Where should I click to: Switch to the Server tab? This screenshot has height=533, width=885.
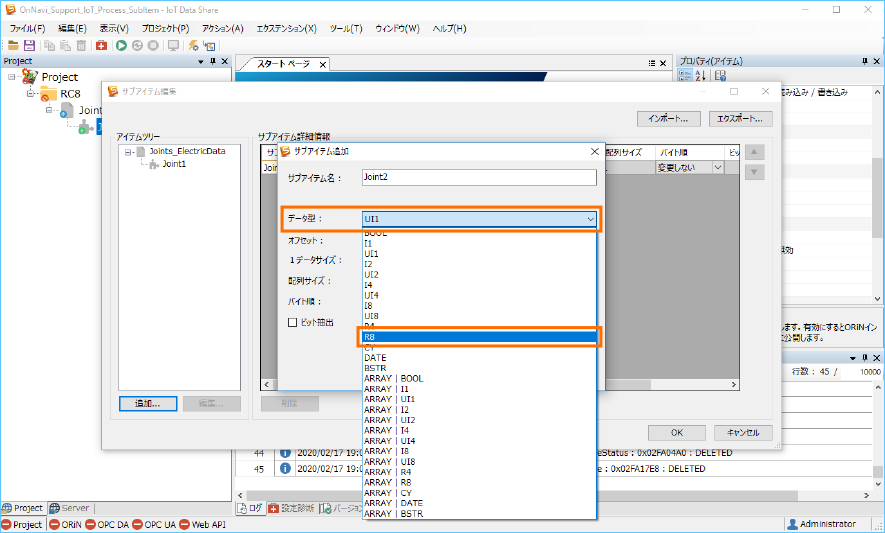pyautogui.click(x=69, y=508)
